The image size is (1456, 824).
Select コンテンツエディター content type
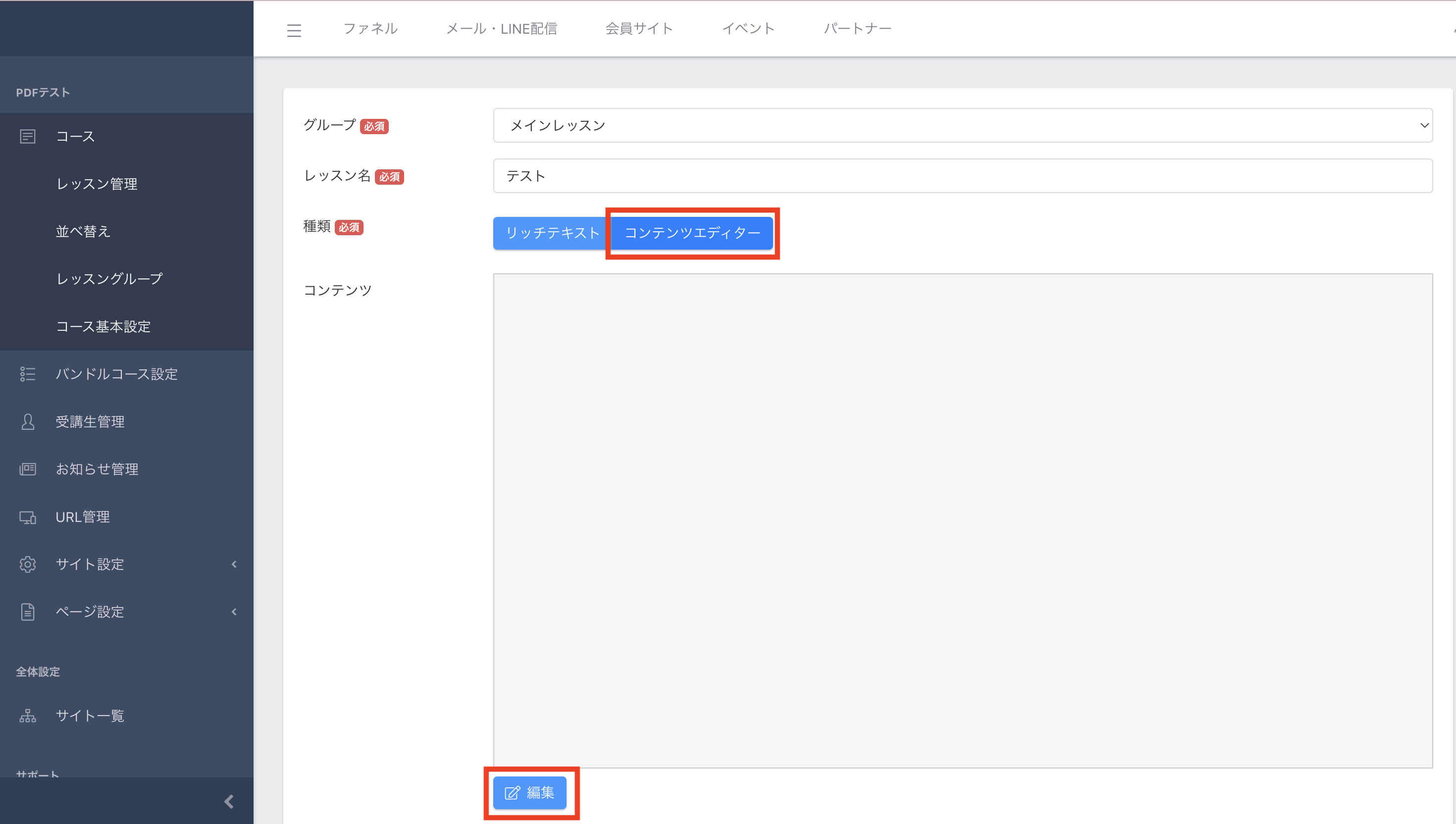click(x=691, y=233)
